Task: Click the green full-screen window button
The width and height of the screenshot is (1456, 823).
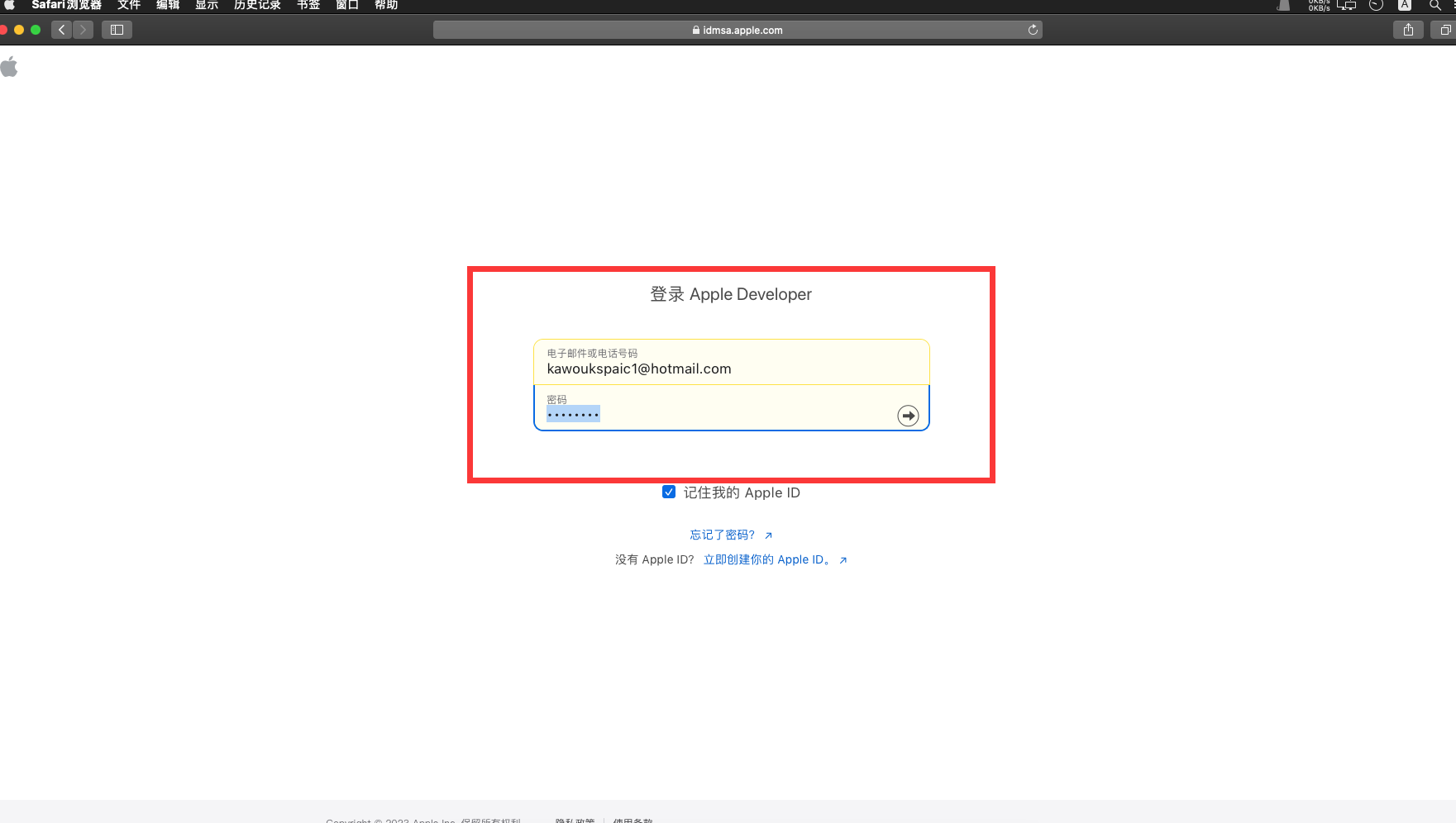Action: click(36, 30)
